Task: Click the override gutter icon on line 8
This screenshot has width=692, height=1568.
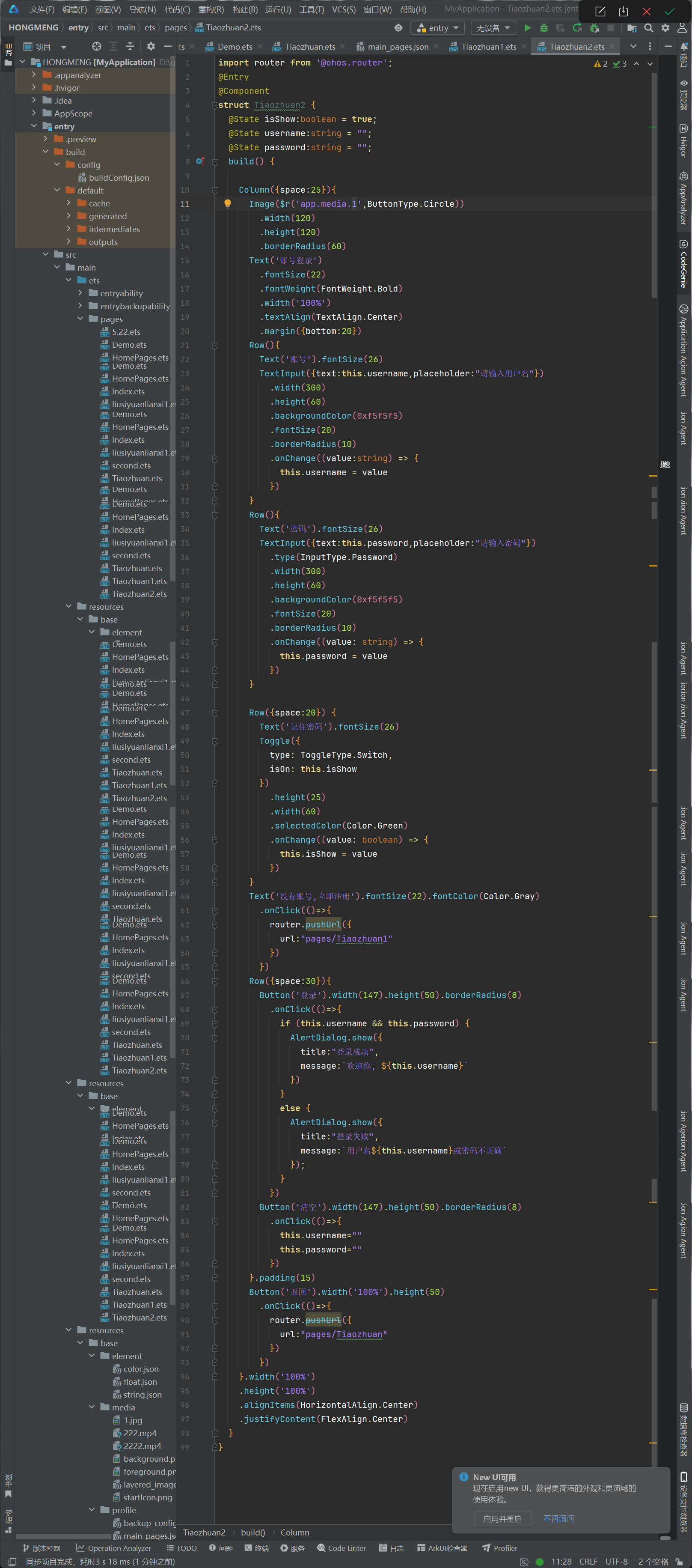Action: click(199, 161)
